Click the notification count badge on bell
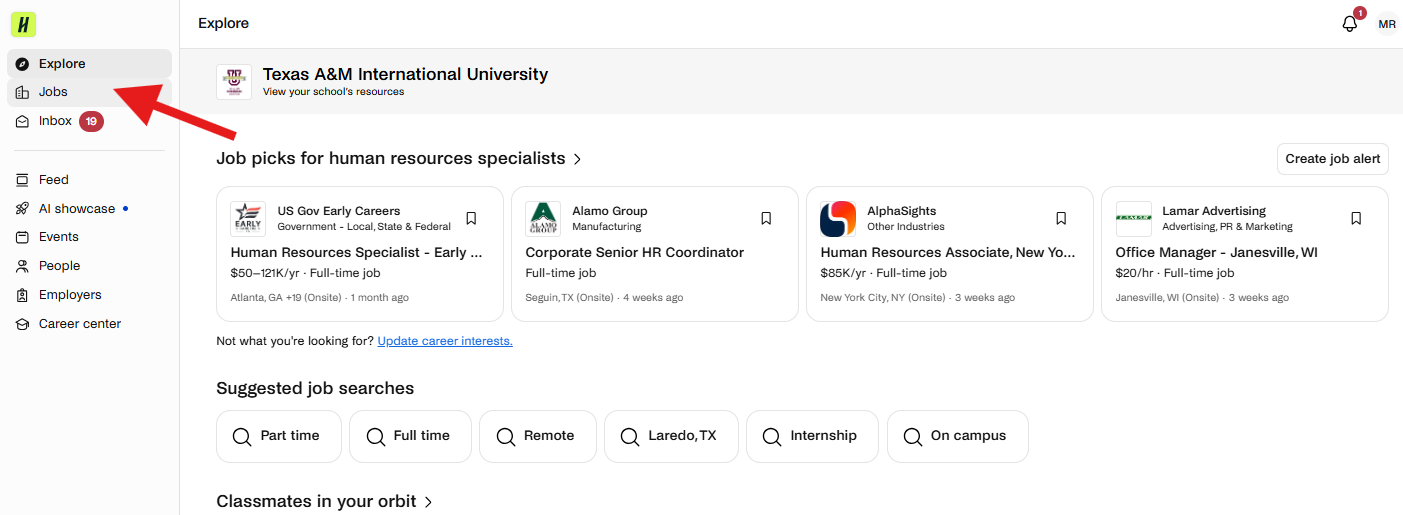Screen dimensions: 1403x515 pyautogui.click(x=1359, y=13)
